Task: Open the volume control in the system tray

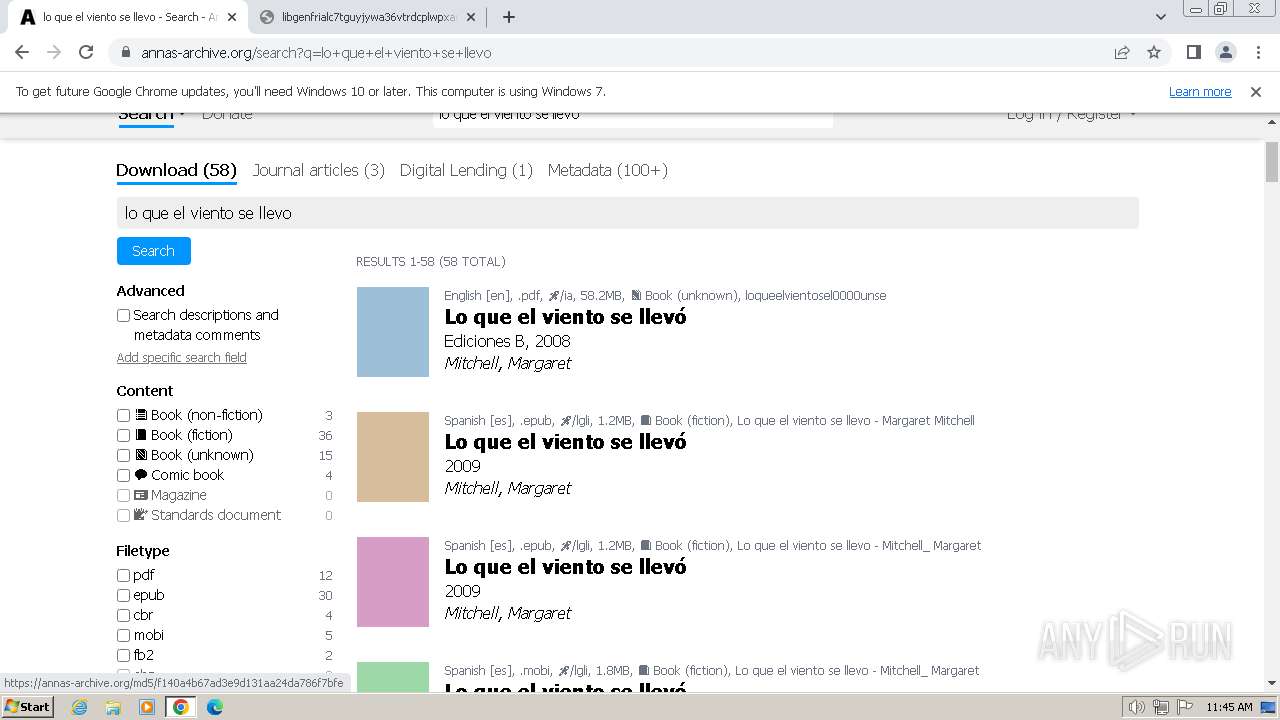Action: click(1137, 707)
